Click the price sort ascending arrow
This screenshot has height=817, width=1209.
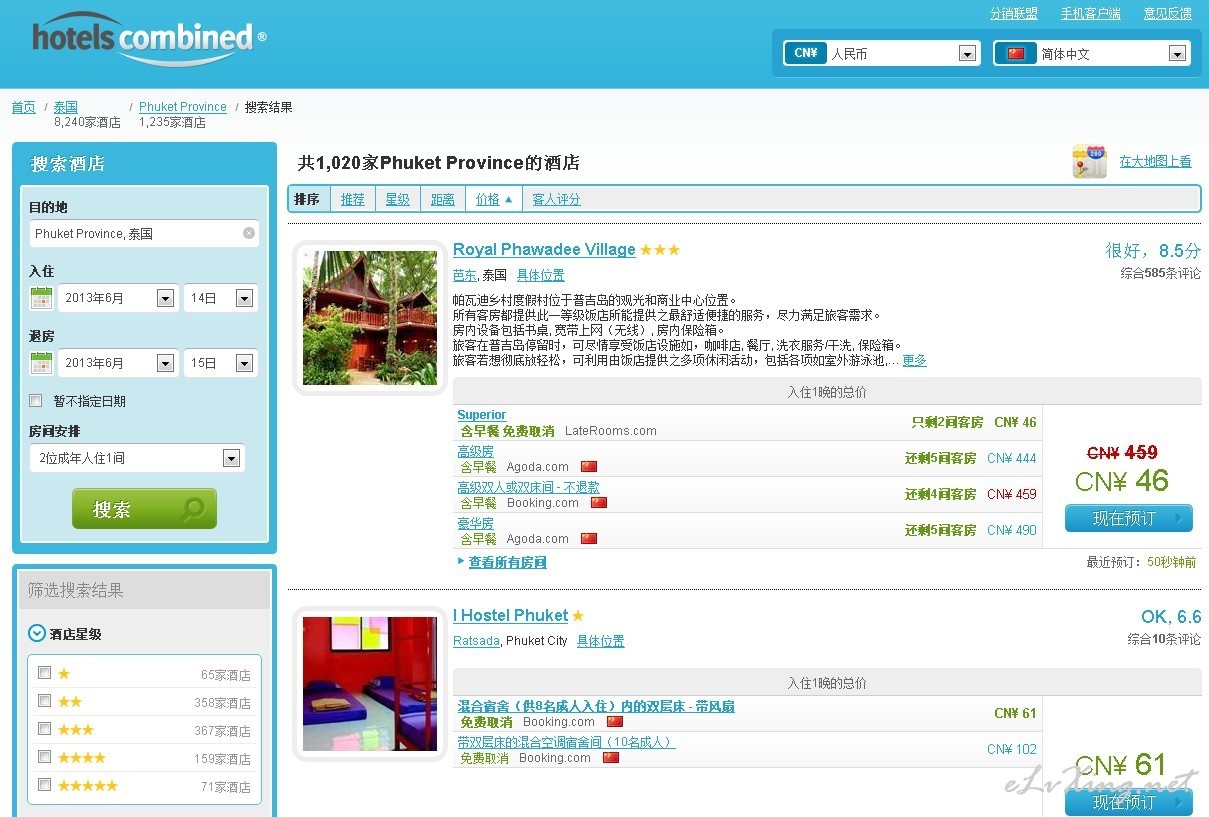coord(508,199)
